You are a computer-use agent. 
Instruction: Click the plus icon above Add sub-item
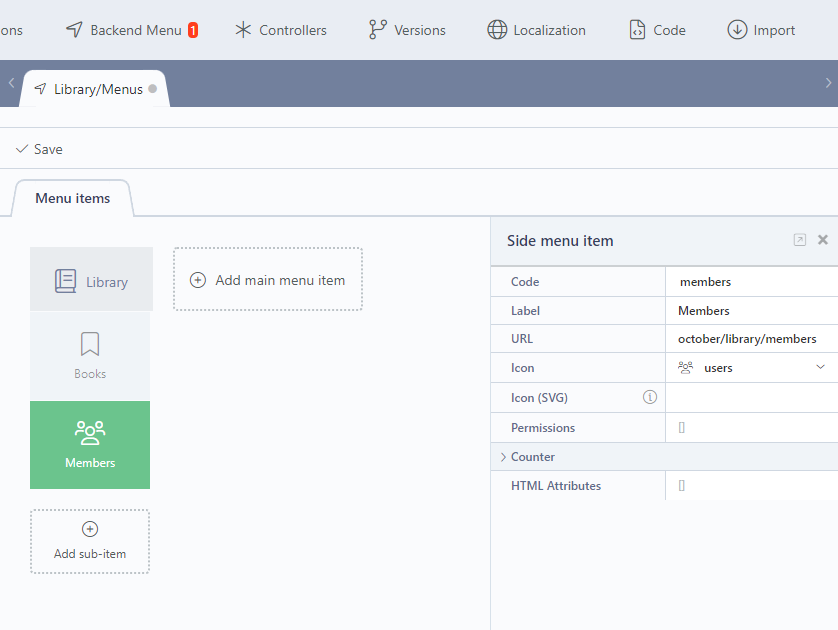[90, 529]
